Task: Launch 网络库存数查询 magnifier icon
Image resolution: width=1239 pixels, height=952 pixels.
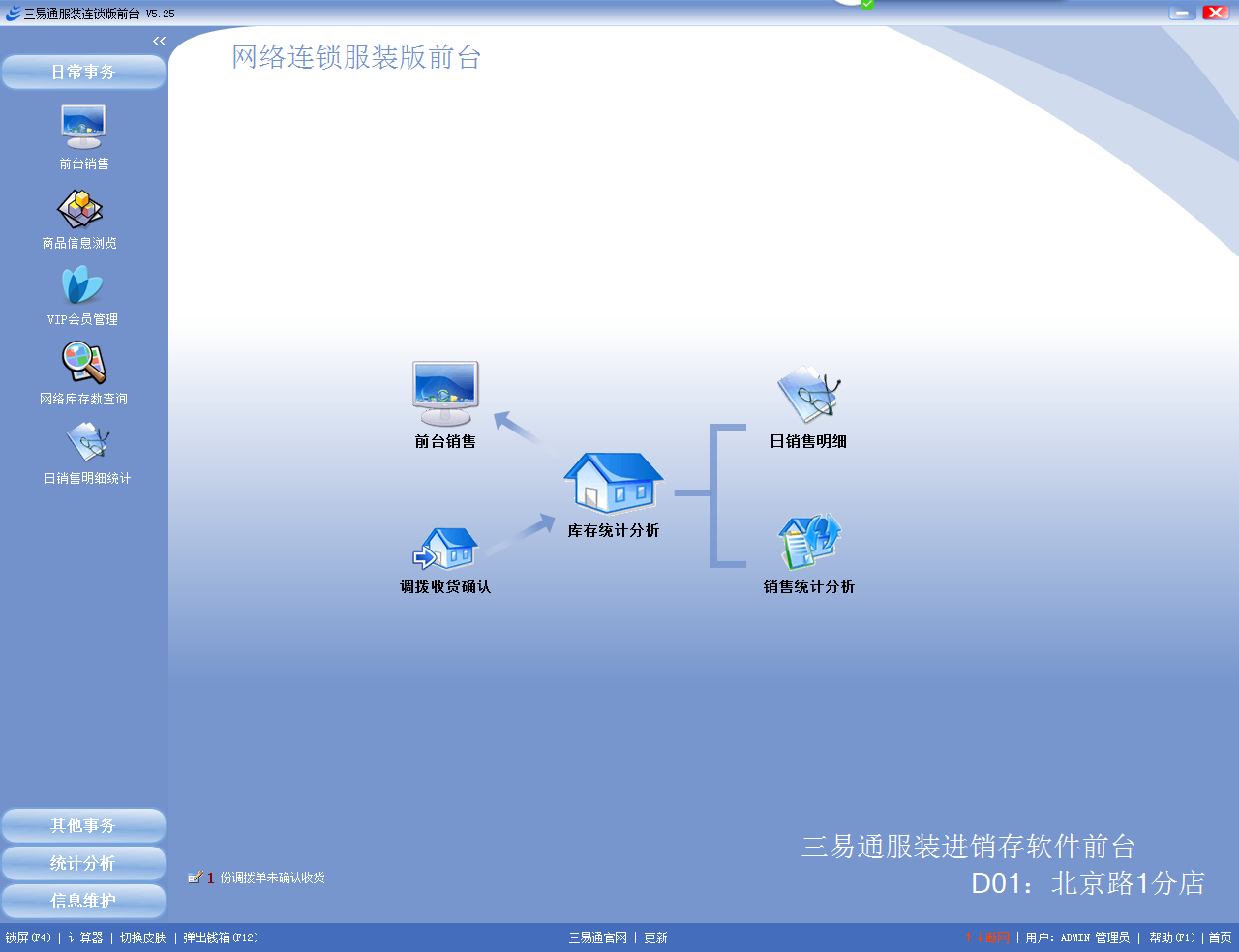Action: pyautogui.click(x=83, y=365)
